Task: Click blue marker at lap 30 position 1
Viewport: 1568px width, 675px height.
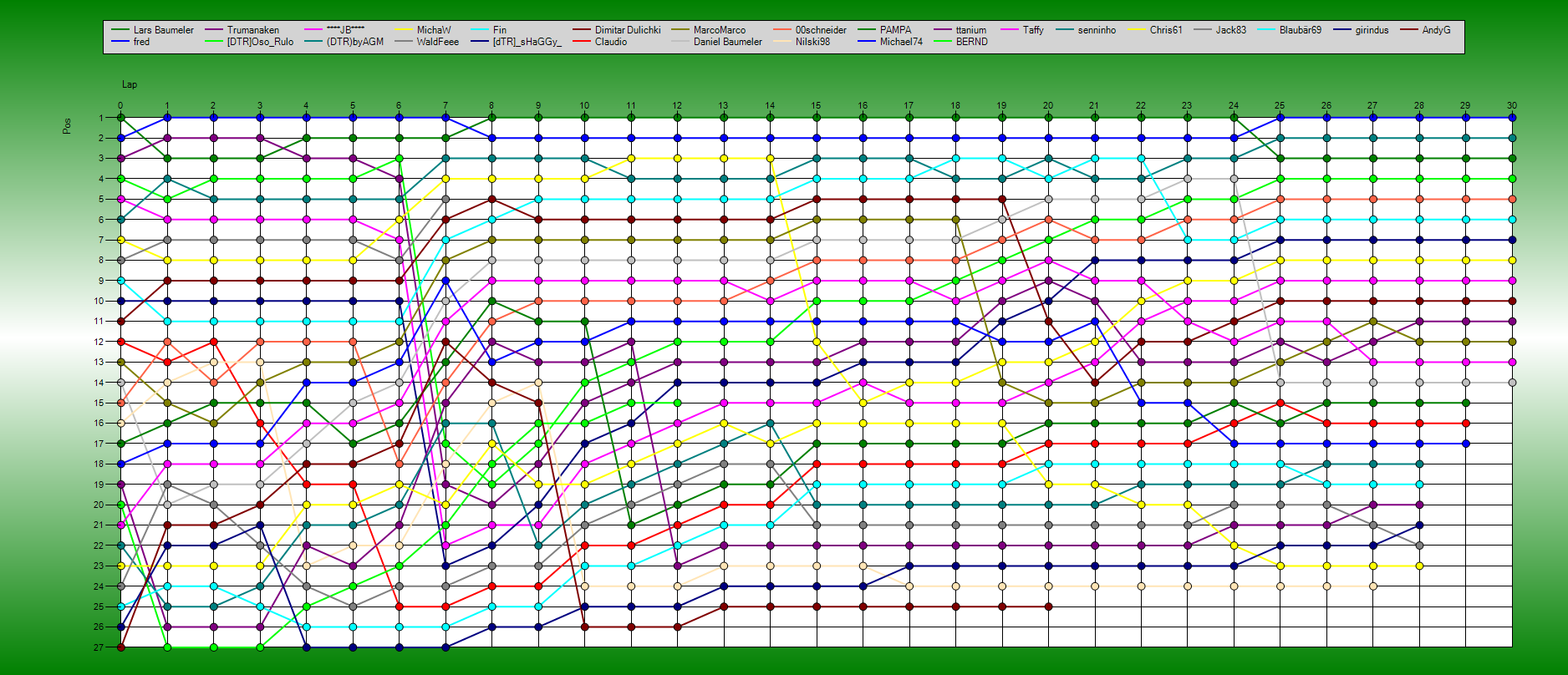Action: click(x=1512, y=118)
